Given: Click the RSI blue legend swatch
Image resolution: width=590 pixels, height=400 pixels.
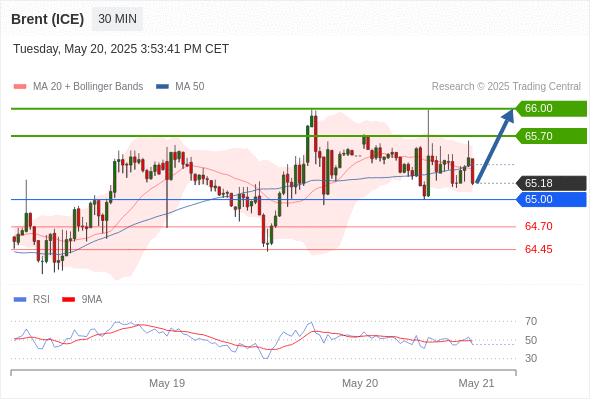Looking at the screenshot, I should coord(20,300).
